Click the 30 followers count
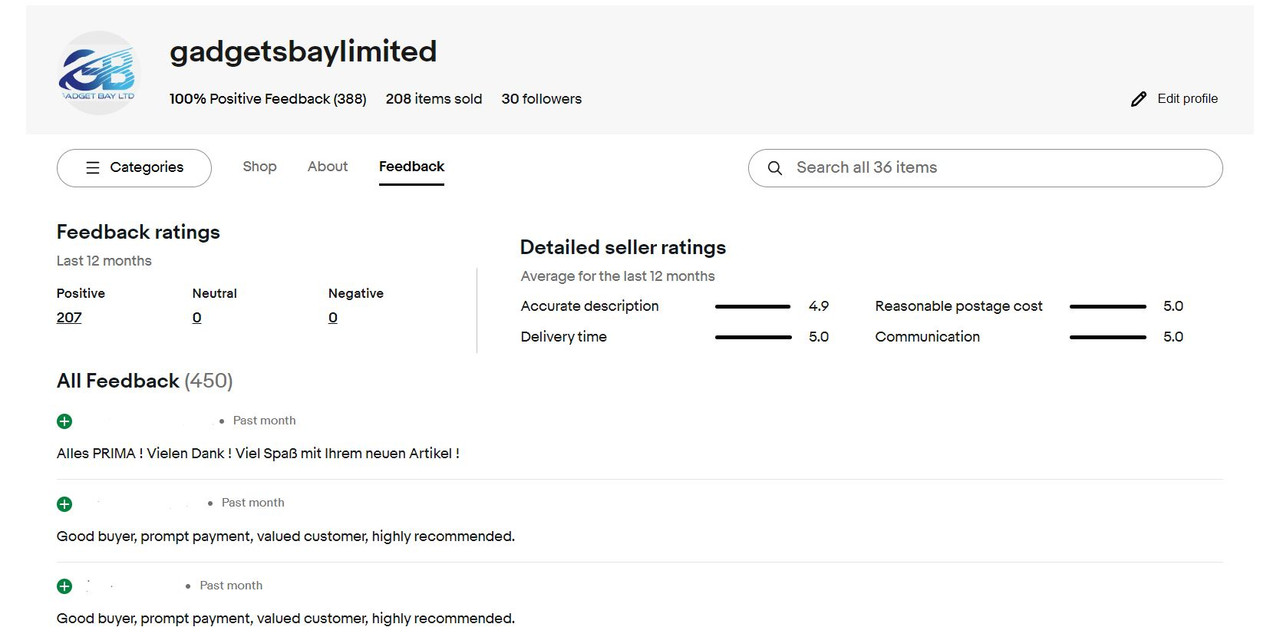Screen dimensions: 1280x634 [541, 99]
